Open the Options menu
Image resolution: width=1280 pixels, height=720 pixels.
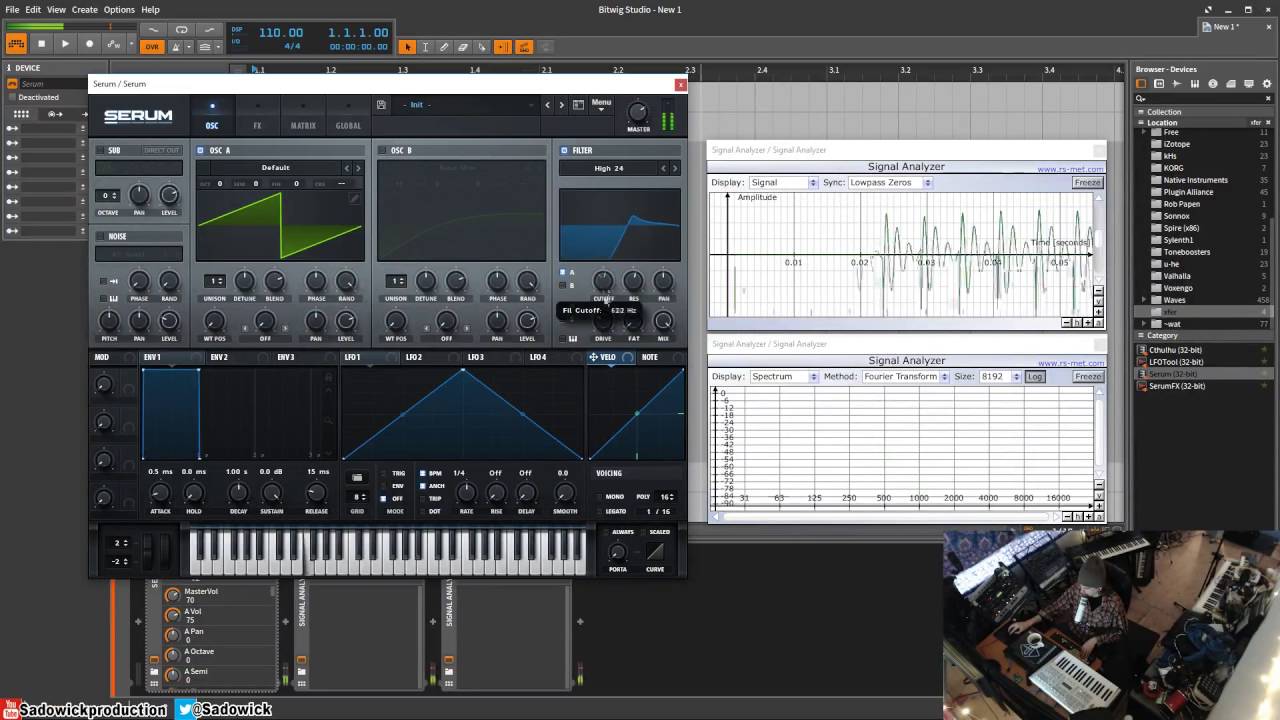[x=119, y=9]
